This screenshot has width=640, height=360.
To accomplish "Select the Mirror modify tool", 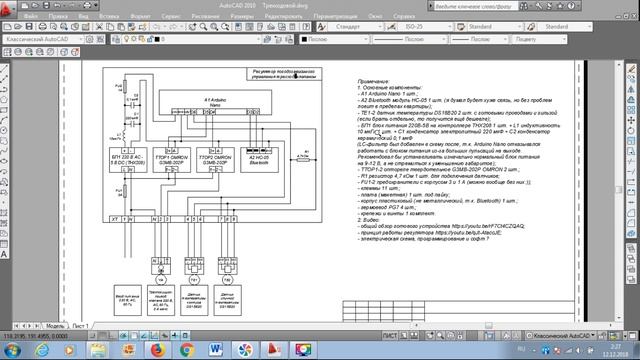I will pyautogui.click(x=631, y=89).
